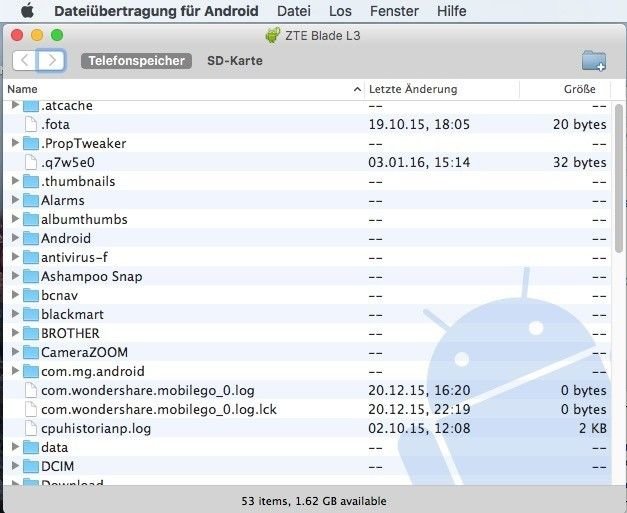Screen dimensions: 627x513
Task: Expand the Ashampoo Snap folder
Action: coord(15,275)
